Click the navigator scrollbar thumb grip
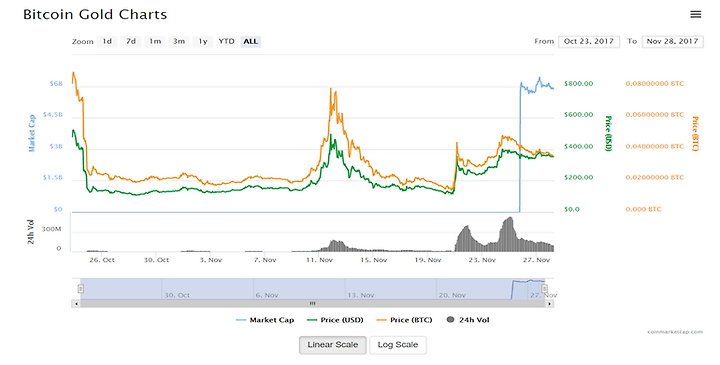 click(x=313, y=303)
